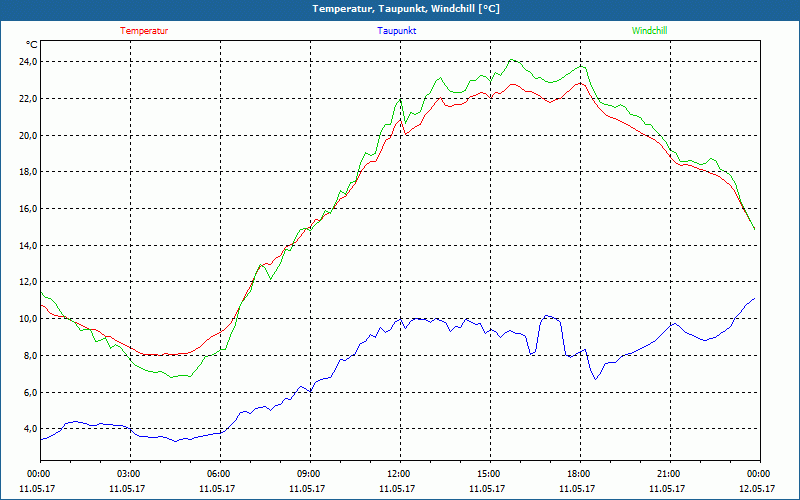The image size is (800, 500).
Task: Click the blue Taupunkt dip near 18:30
Action: pyautogui.click(x=595, y=379)
